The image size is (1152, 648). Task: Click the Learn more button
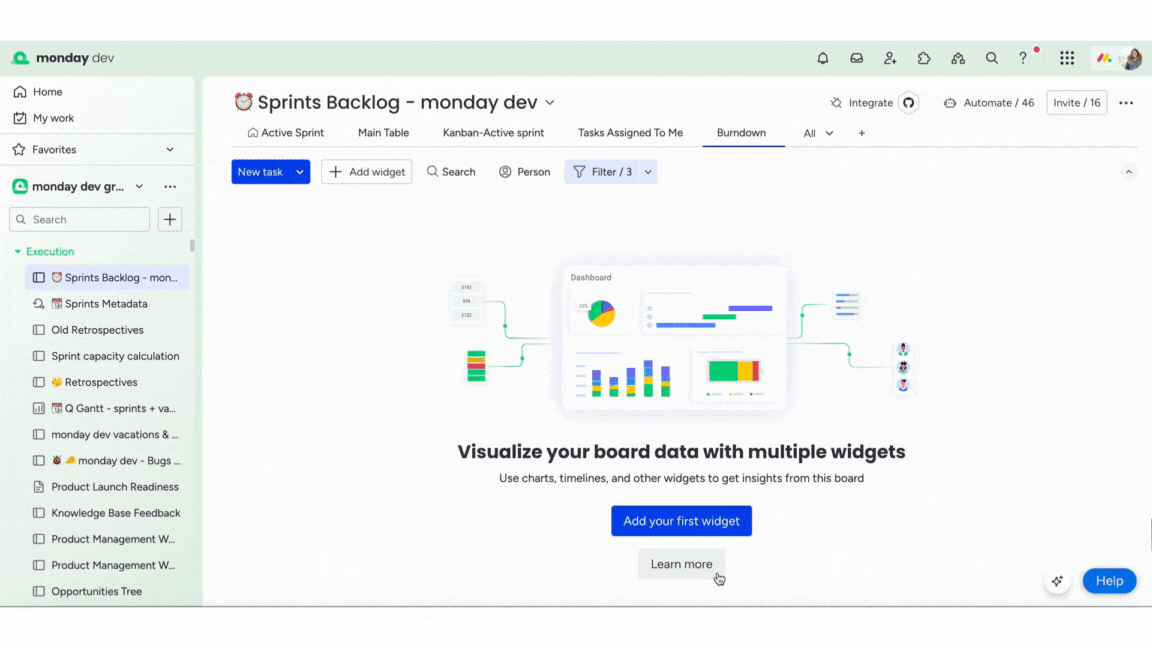click(681, 564)
